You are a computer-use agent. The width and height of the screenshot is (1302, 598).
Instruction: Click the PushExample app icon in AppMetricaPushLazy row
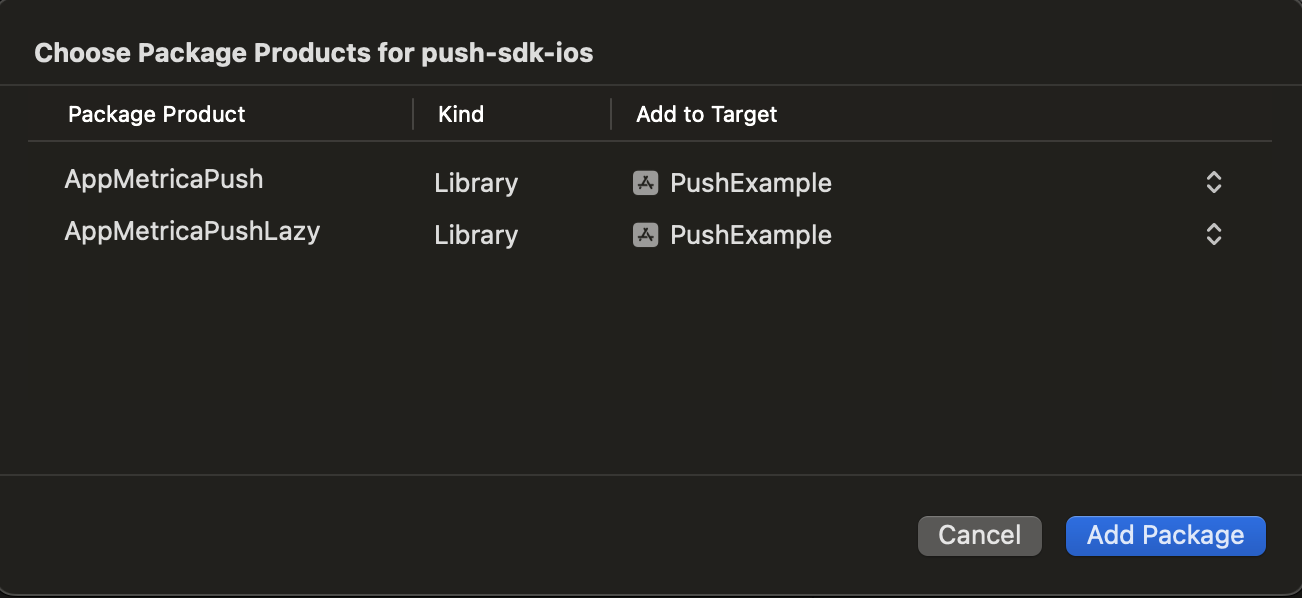coord(645,235)
